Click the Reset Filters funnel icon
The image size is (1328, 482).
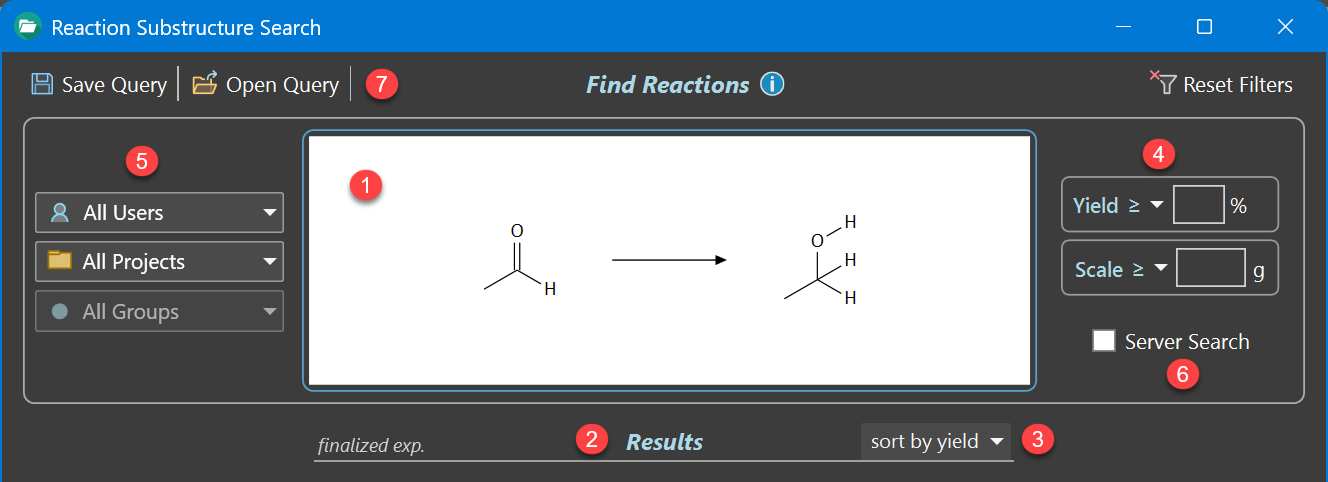click(1164, 83)
